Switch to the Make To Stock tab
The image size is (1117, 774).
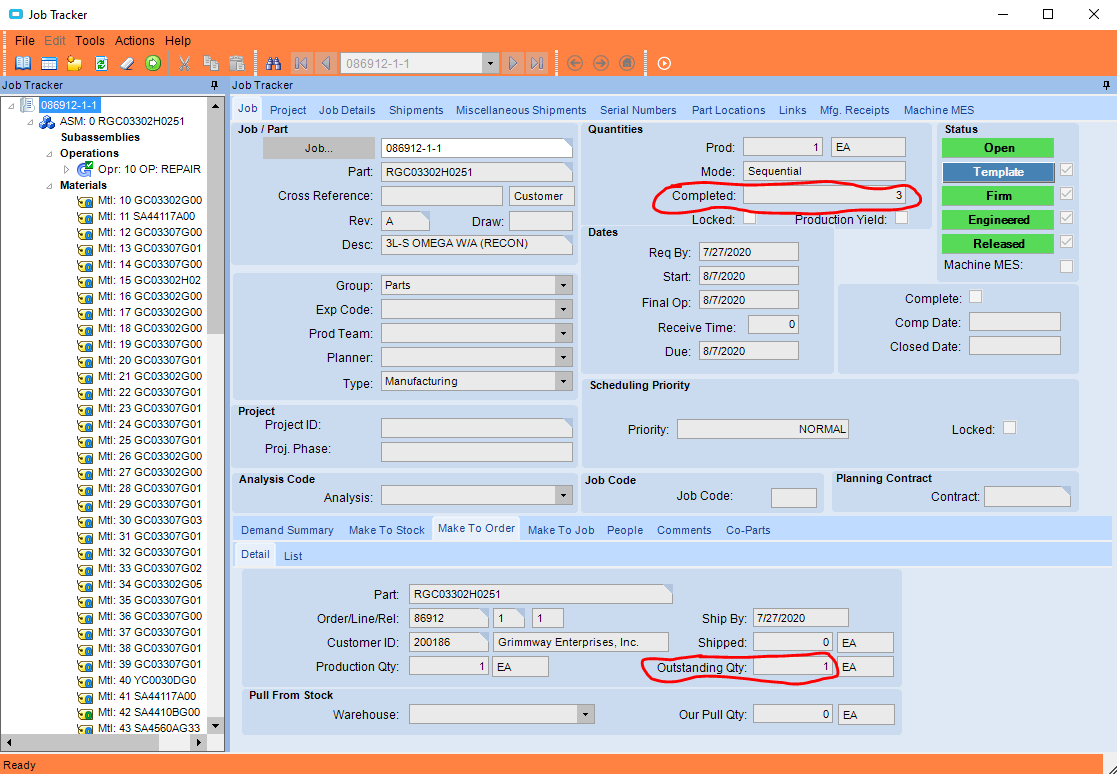pos(387,530)
